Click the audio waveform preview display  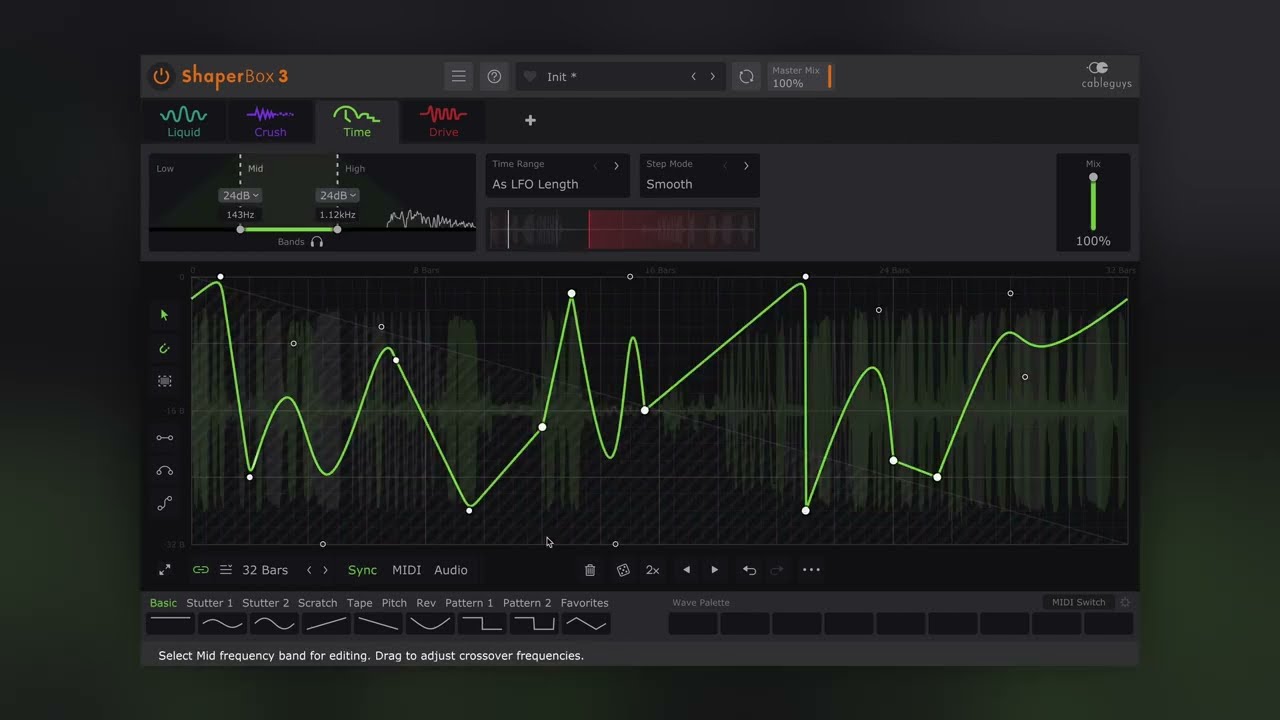click(623, 229)
